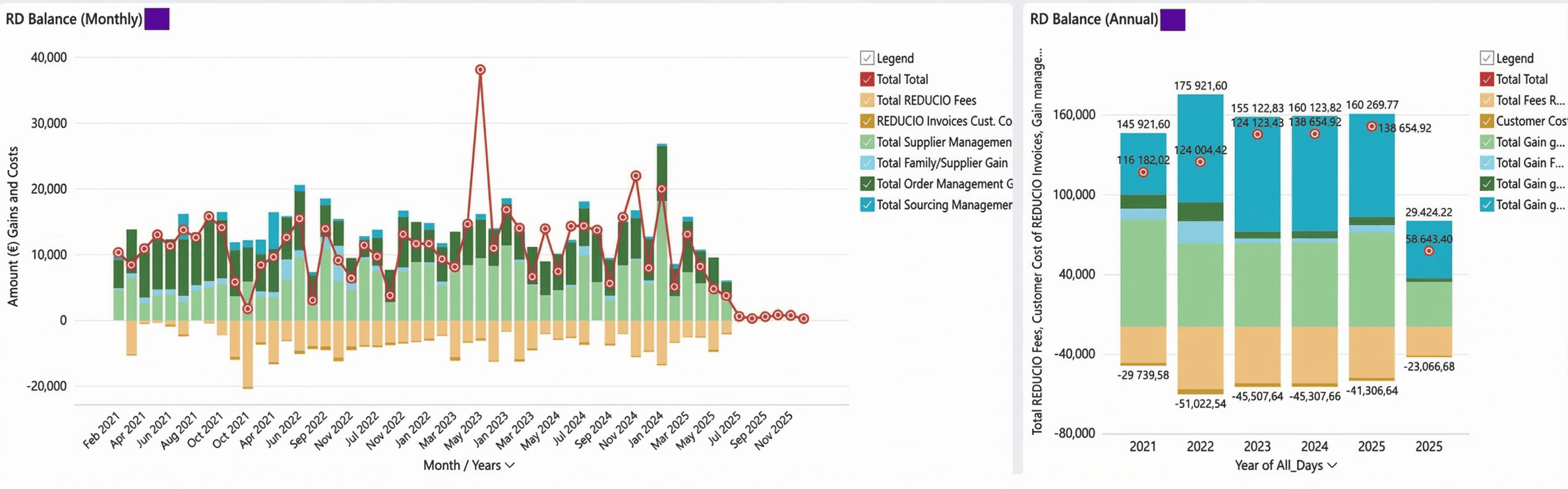Expand Year of All_Days axis dropdown
The image size is (1568, 489).
(1332, 465)
